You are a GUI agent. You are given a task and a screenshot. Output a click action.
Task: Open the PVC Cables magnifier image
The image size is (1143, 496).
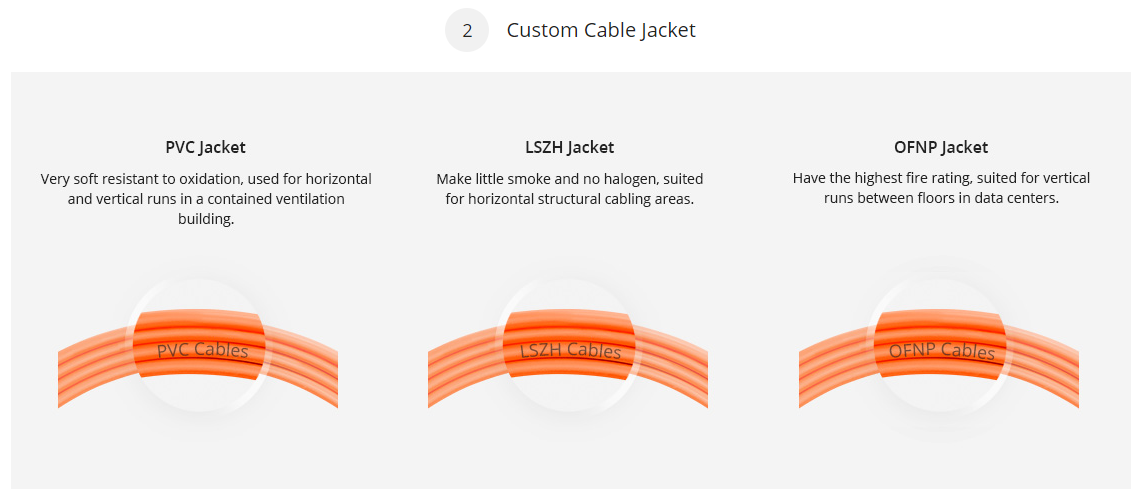(200, 346)
